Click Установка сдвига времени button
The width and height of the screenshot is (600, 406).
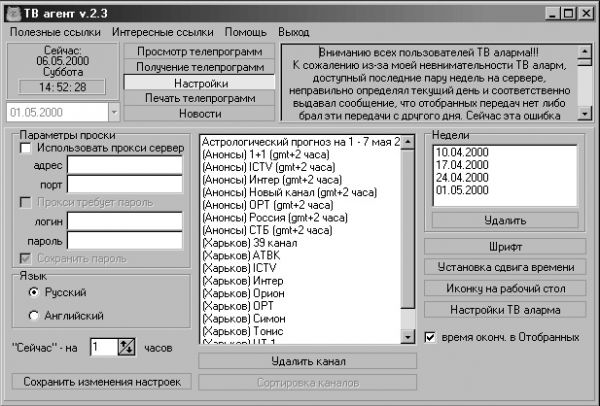pyautogui.click(x=505, y=267)
